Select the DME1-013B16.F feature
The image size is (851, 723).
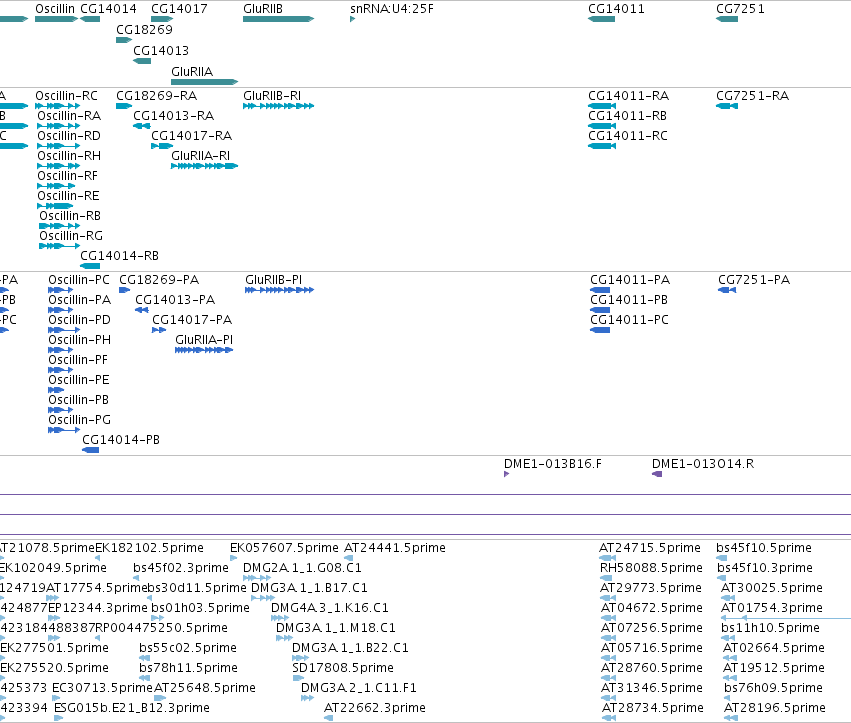pos(506,474)
